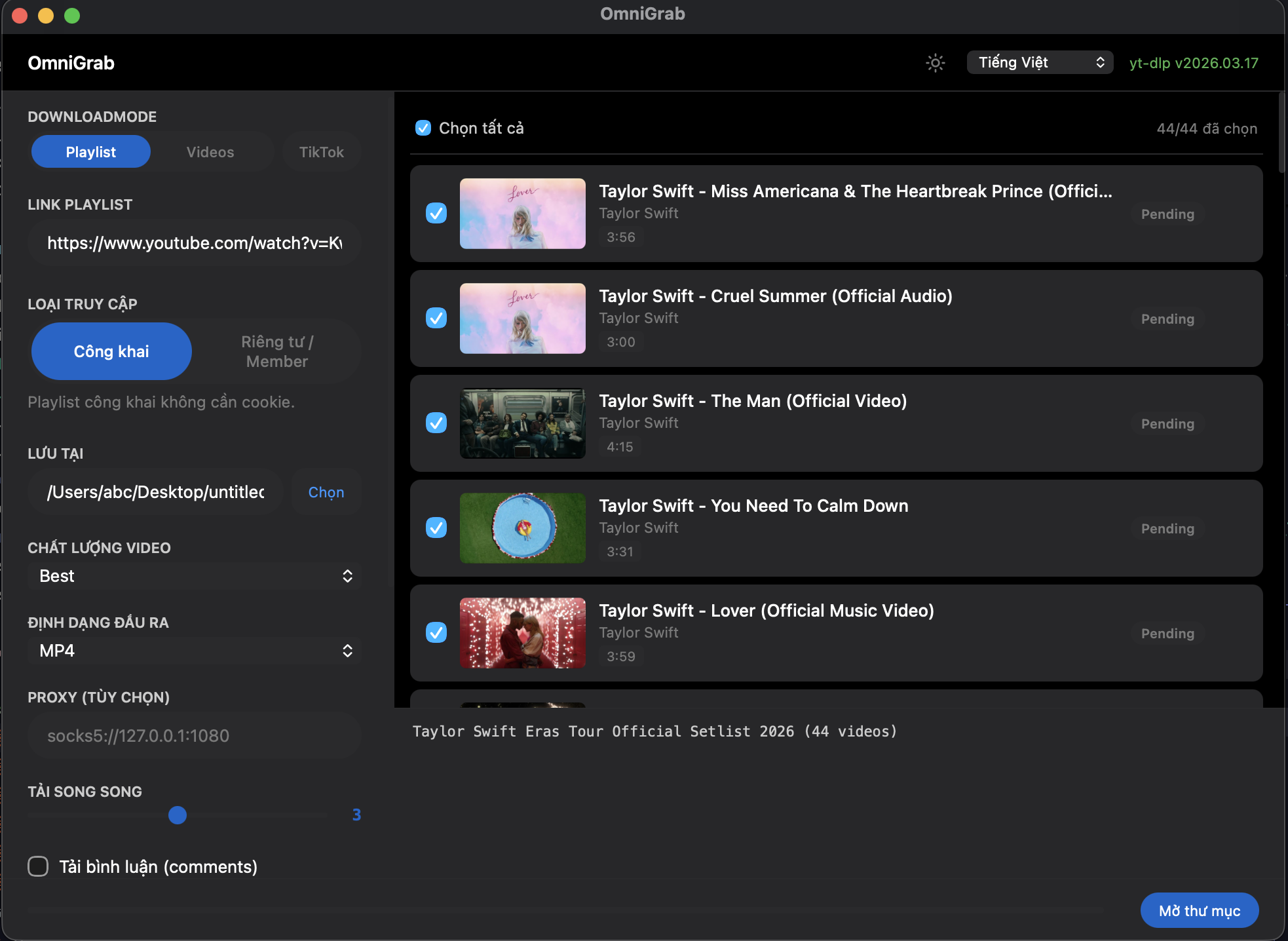Image resolution: width=1288 pixels, height=941 pixels.
Task: Click the yt-dlp v2026.03.17 version label
Action: click(1194, 63)
